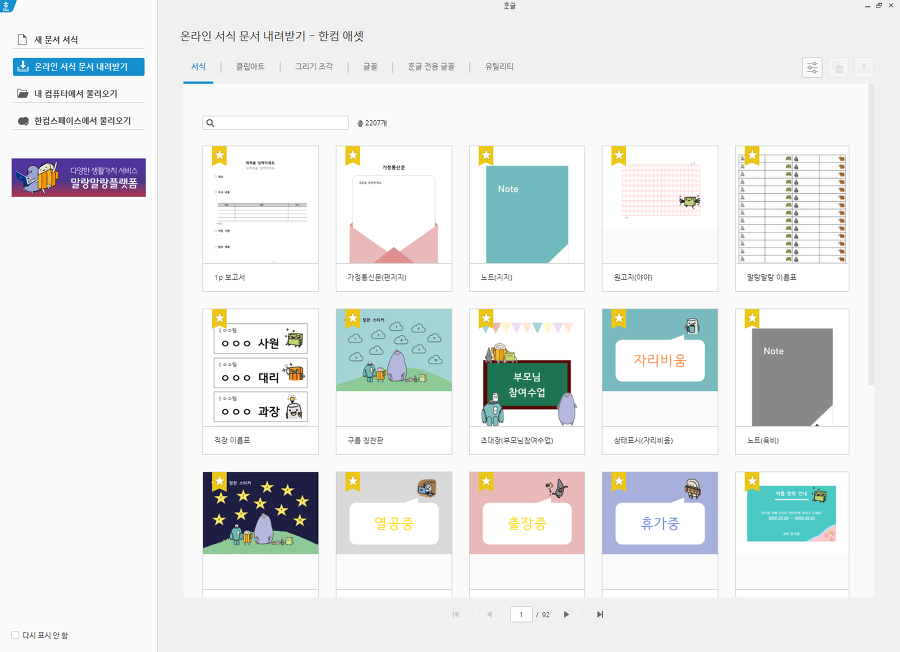Viewport: 900px width, 652px height.
Task: Minimize the 한글 window
Action: pos(867,5)
